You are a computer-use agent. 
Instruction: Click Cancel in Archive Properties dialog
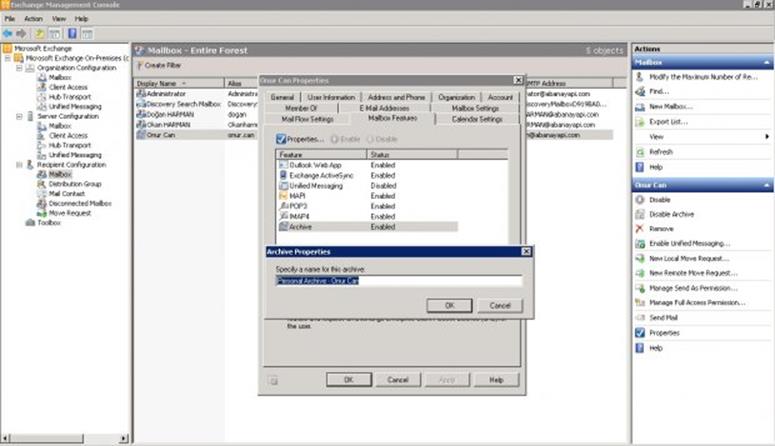click(500, 306)
